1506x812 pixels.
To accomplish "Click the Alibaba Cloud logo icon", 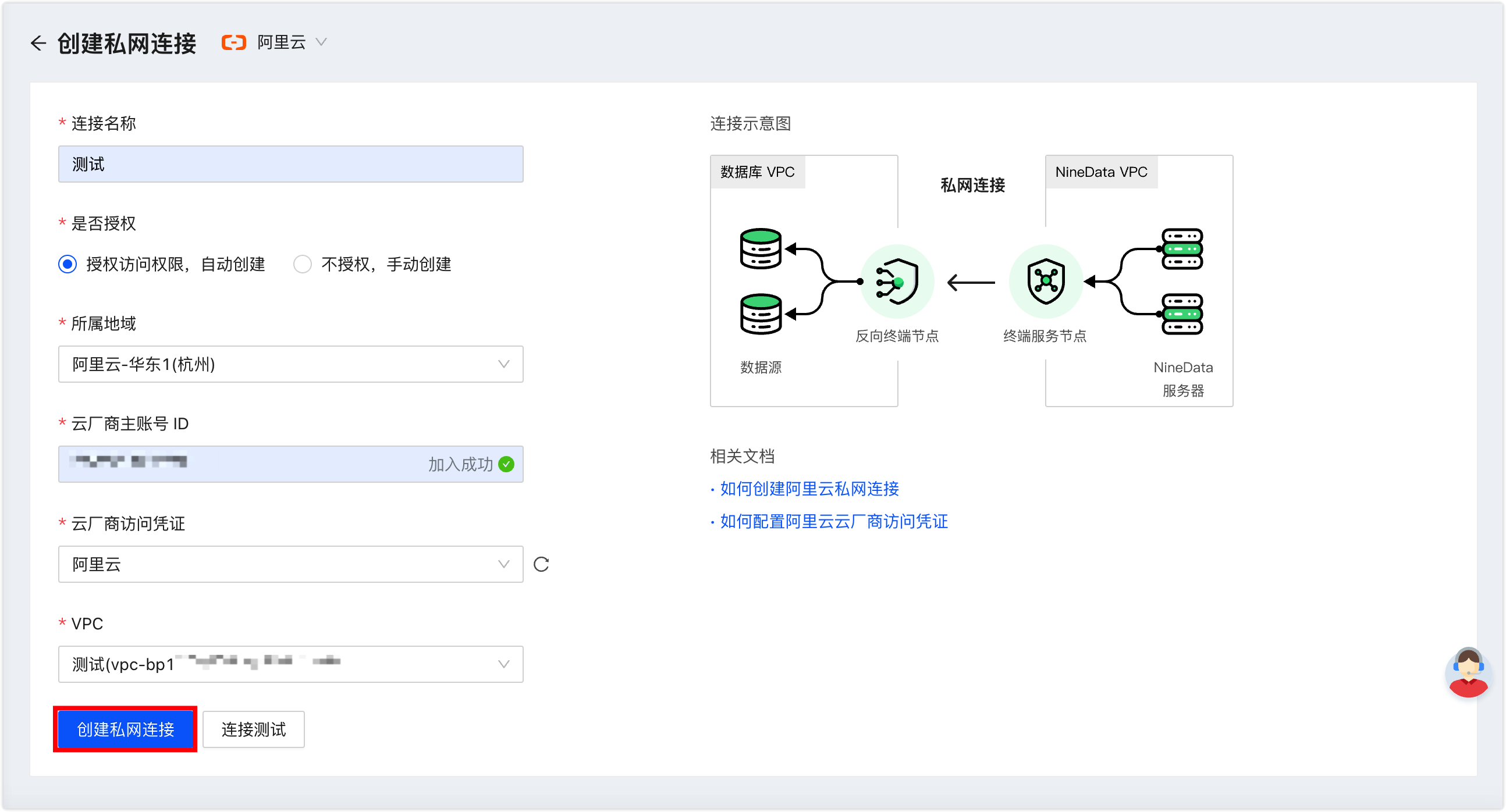I will click(234, 42).
